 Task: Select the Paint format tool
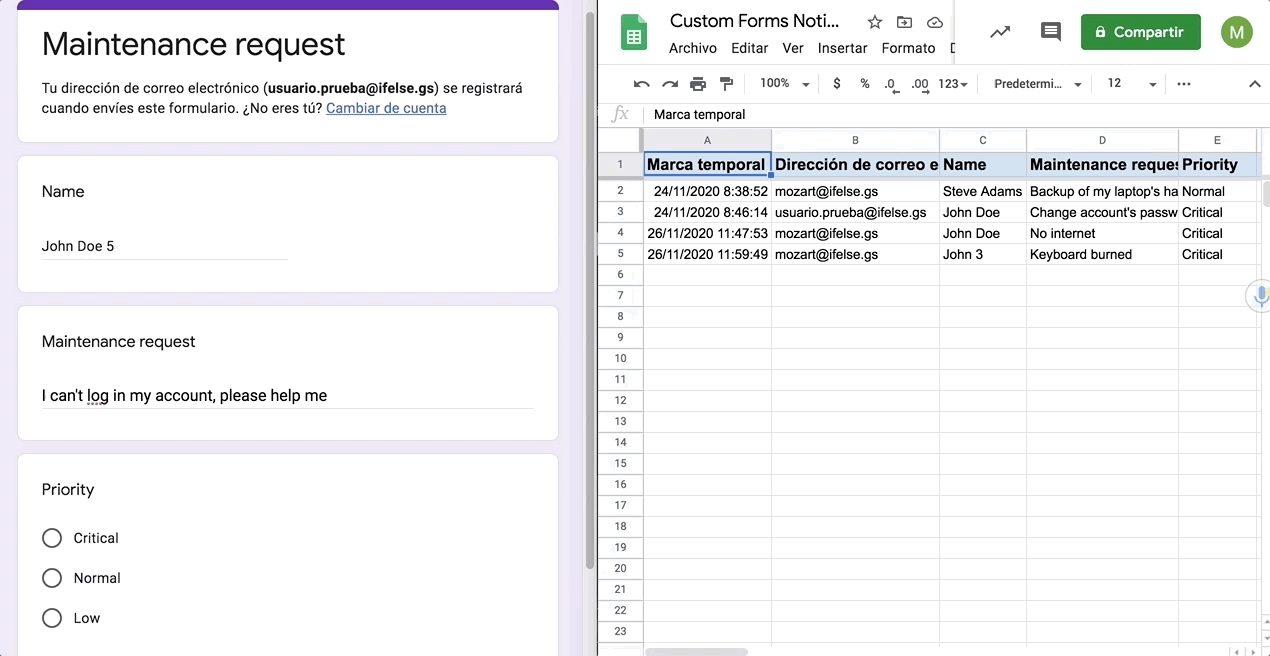(x=726, y=84)
